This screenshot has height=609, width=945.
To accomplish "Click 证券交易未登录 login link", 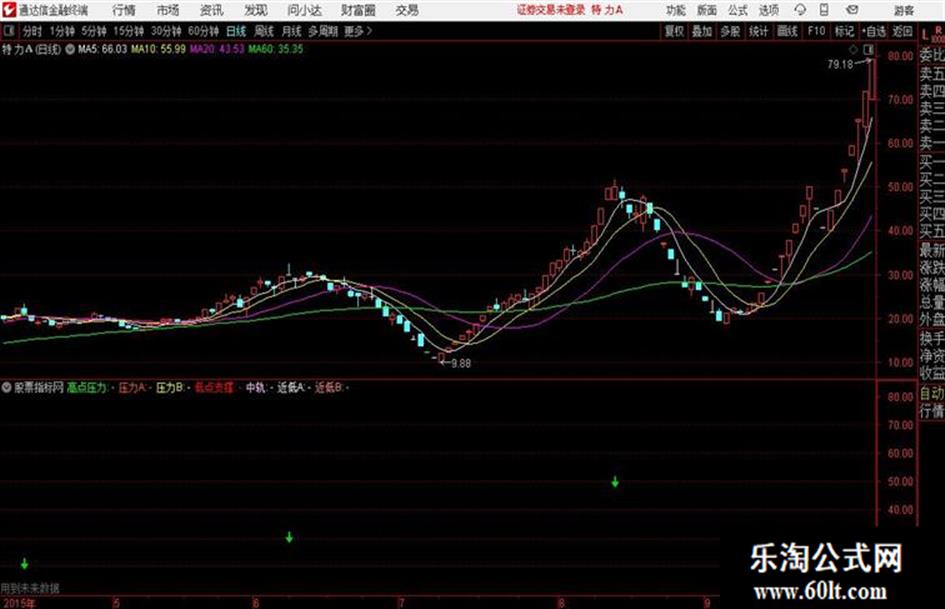I will click(x=550, y=10).
